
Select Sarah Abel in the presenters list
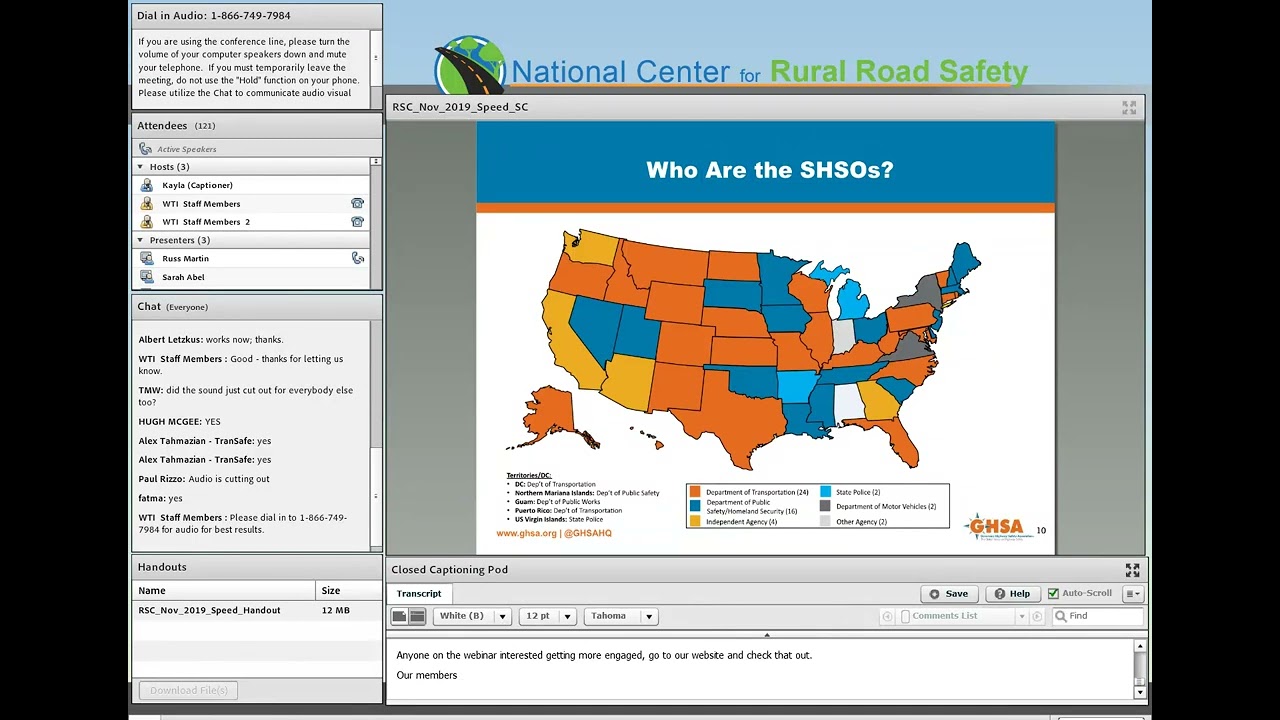pos(251,277)
